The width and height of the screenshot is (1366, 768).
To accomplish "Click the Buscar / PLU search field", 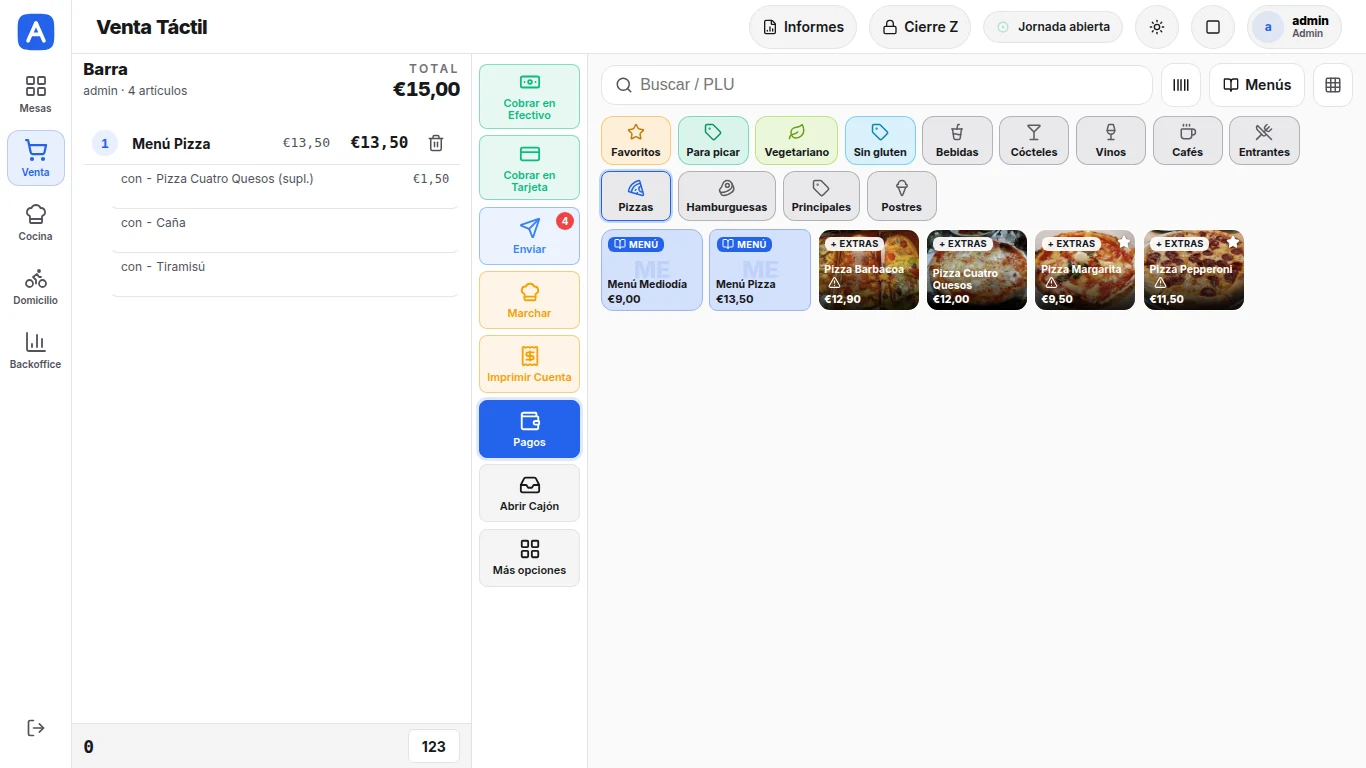I will (x=877, y=85).
